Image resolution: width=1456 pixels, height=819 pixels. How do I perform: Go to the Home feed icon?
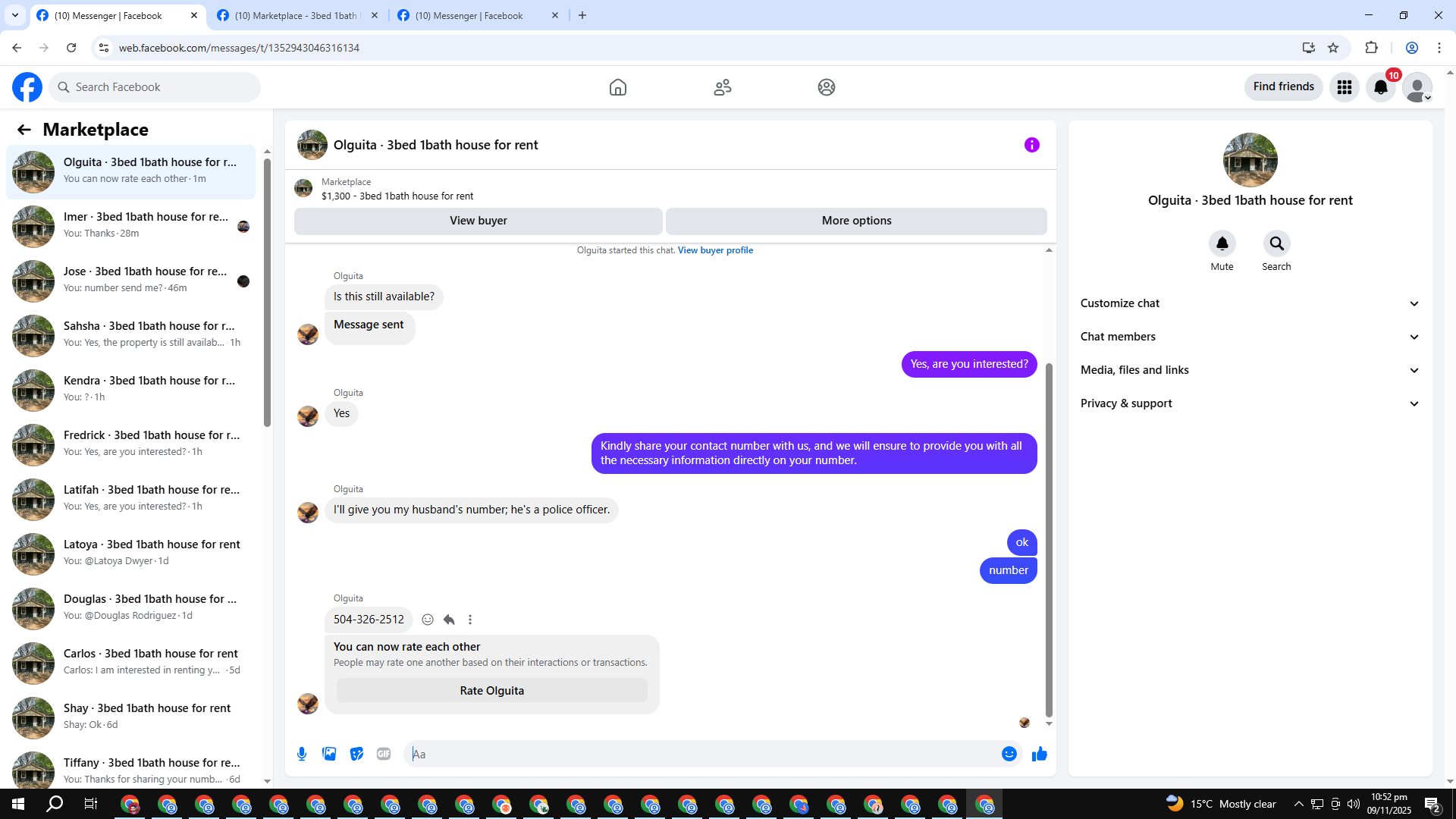(x=618, y=87)
